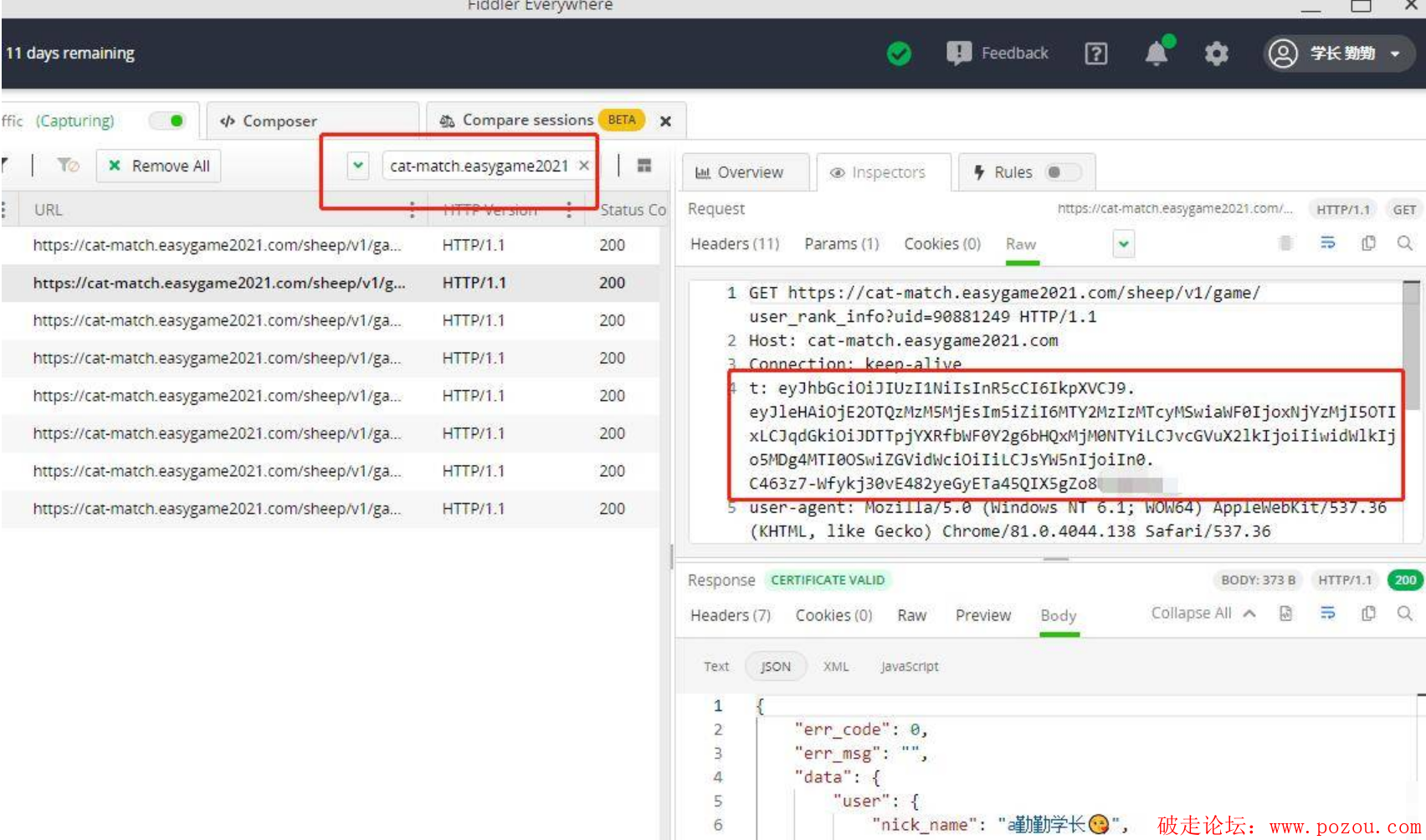Toggle response word wrap icon
The width and height of the screenshot is (1426, 840).
[1328, 613]
